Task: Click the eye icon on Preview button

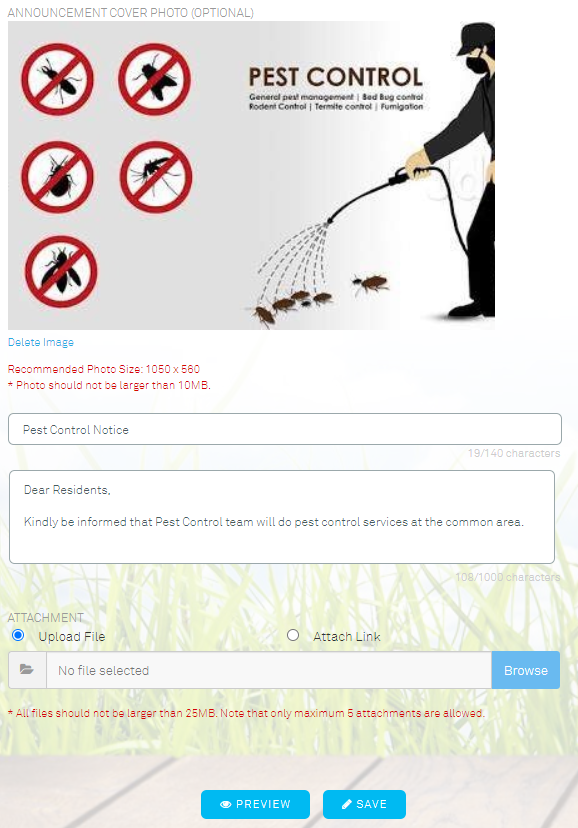Action: (x=226, y=804)
